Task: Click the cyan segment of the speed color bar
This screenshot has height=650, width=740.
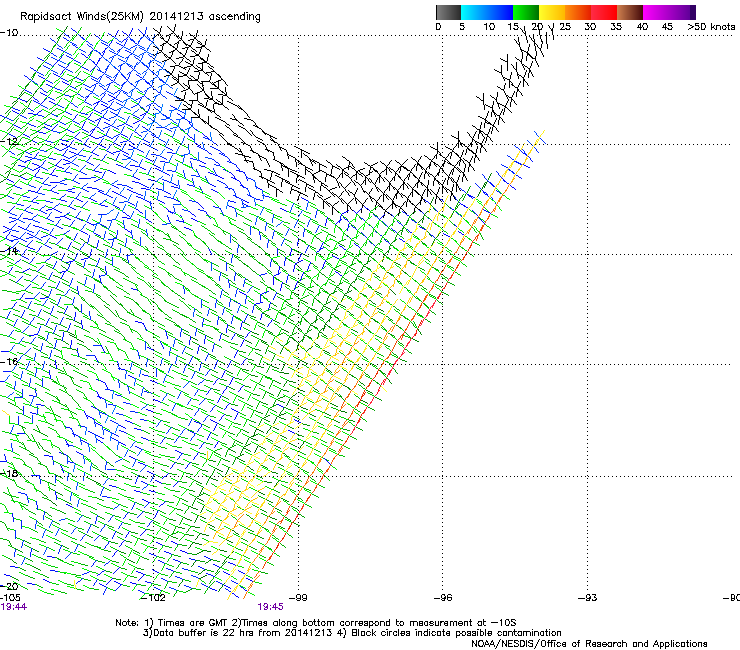Action: tap(474, 12)
